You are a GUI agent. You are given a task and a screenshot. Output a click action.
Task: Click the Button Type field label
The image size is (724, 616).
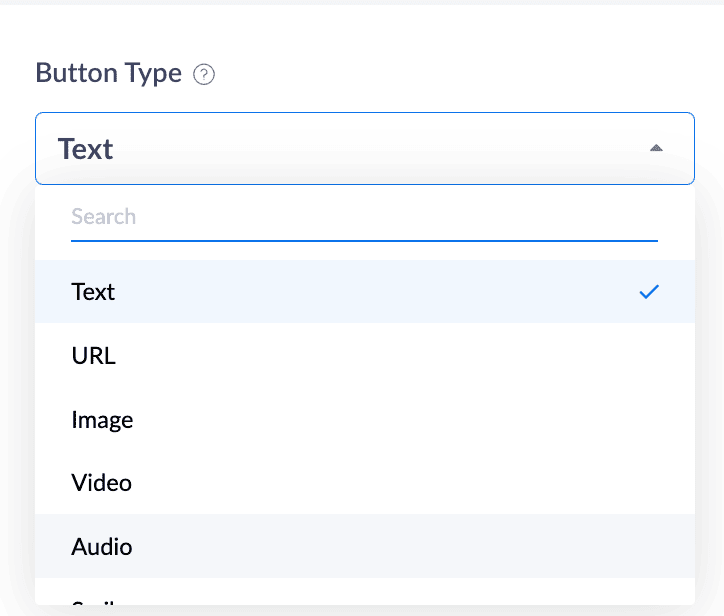point(108,73)
